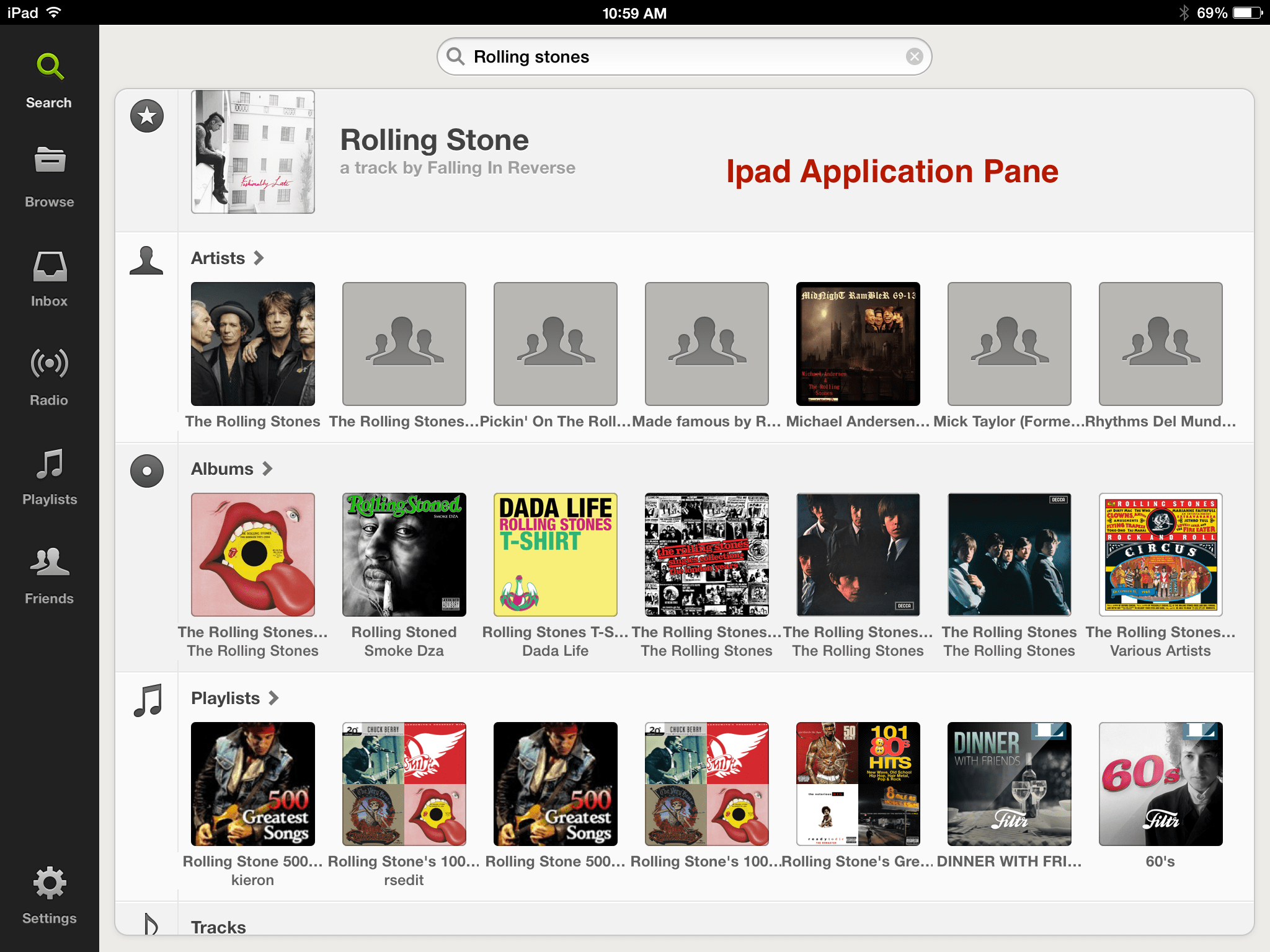Open the 60's Filtr playlist
The height and width of the screenshot is (952, 1270).
[x=1160, y=784]
